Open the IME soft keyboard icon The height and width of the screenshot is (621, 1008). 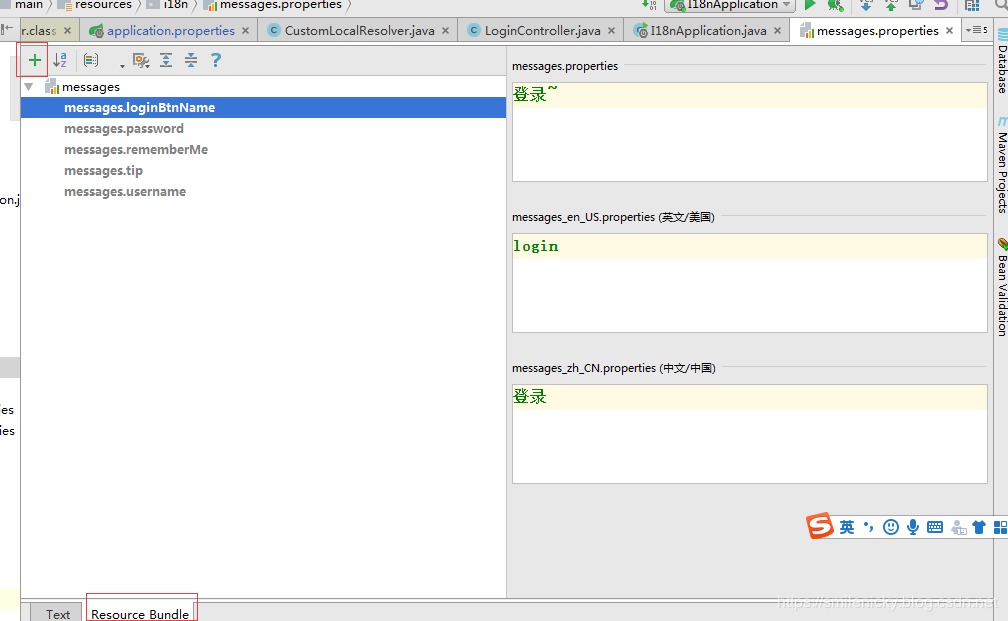pyautogui.click(x=935, y=527)
